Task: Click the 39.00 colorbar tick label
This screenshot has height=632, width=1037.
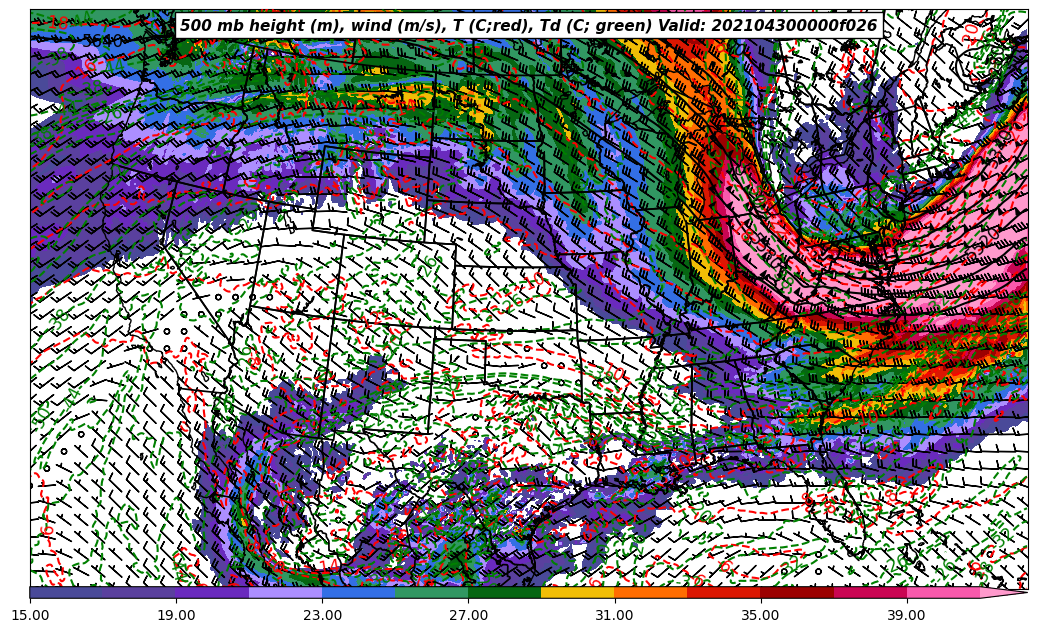Action: (906, 615)
